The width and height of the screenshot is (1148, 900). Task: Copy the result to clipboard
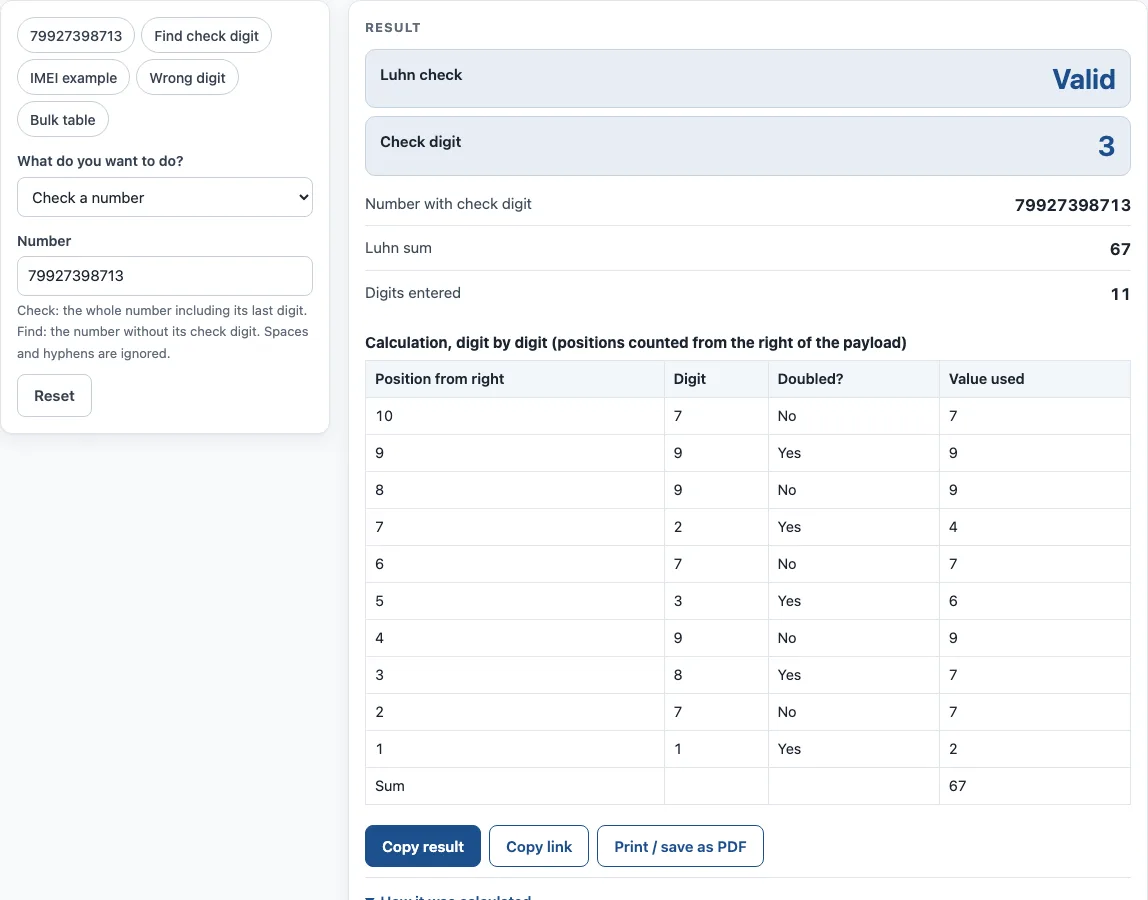click(422, 847)
